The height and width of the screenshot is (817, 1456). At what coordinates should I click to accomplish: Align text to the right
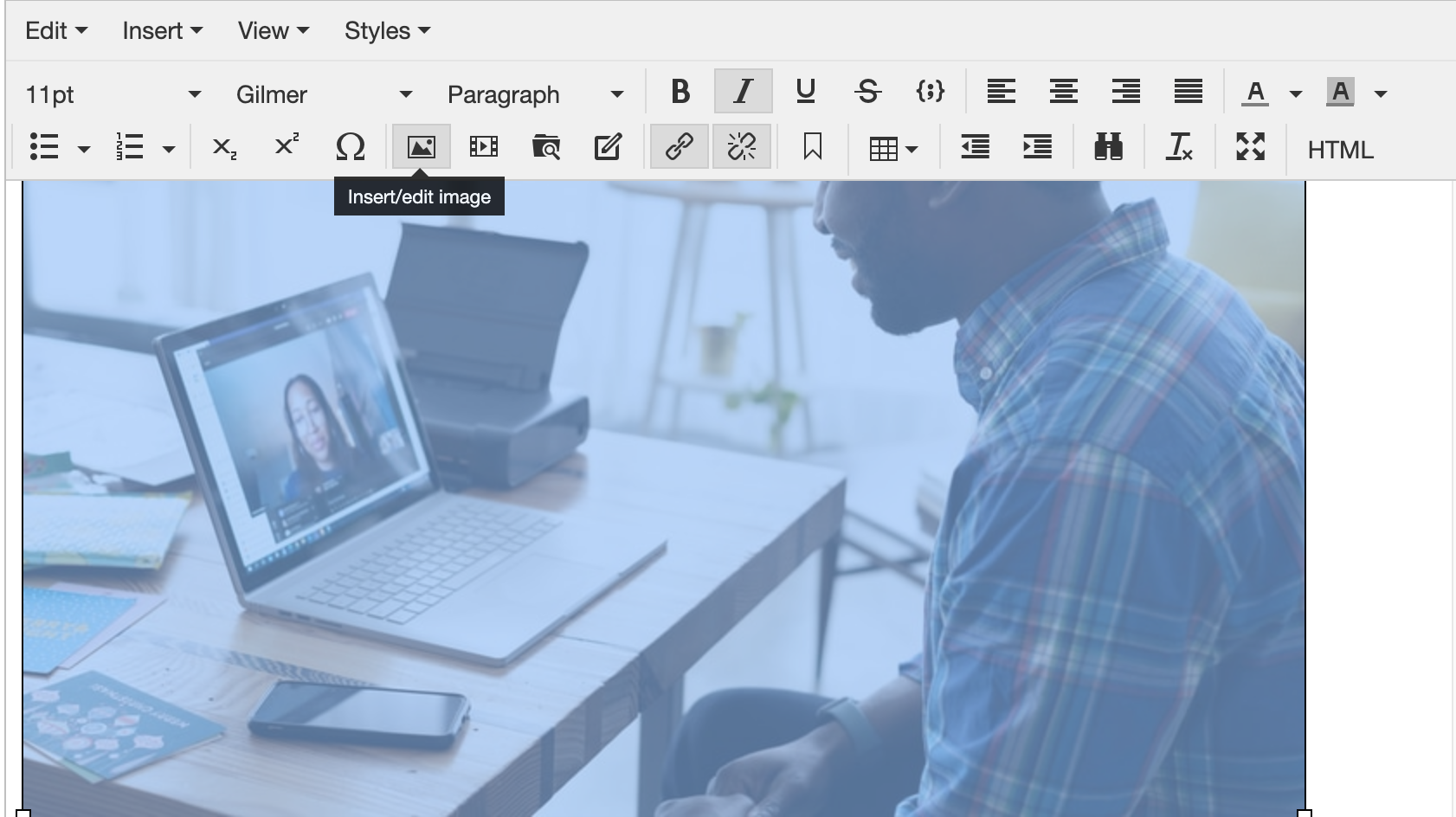(1125, 92)
